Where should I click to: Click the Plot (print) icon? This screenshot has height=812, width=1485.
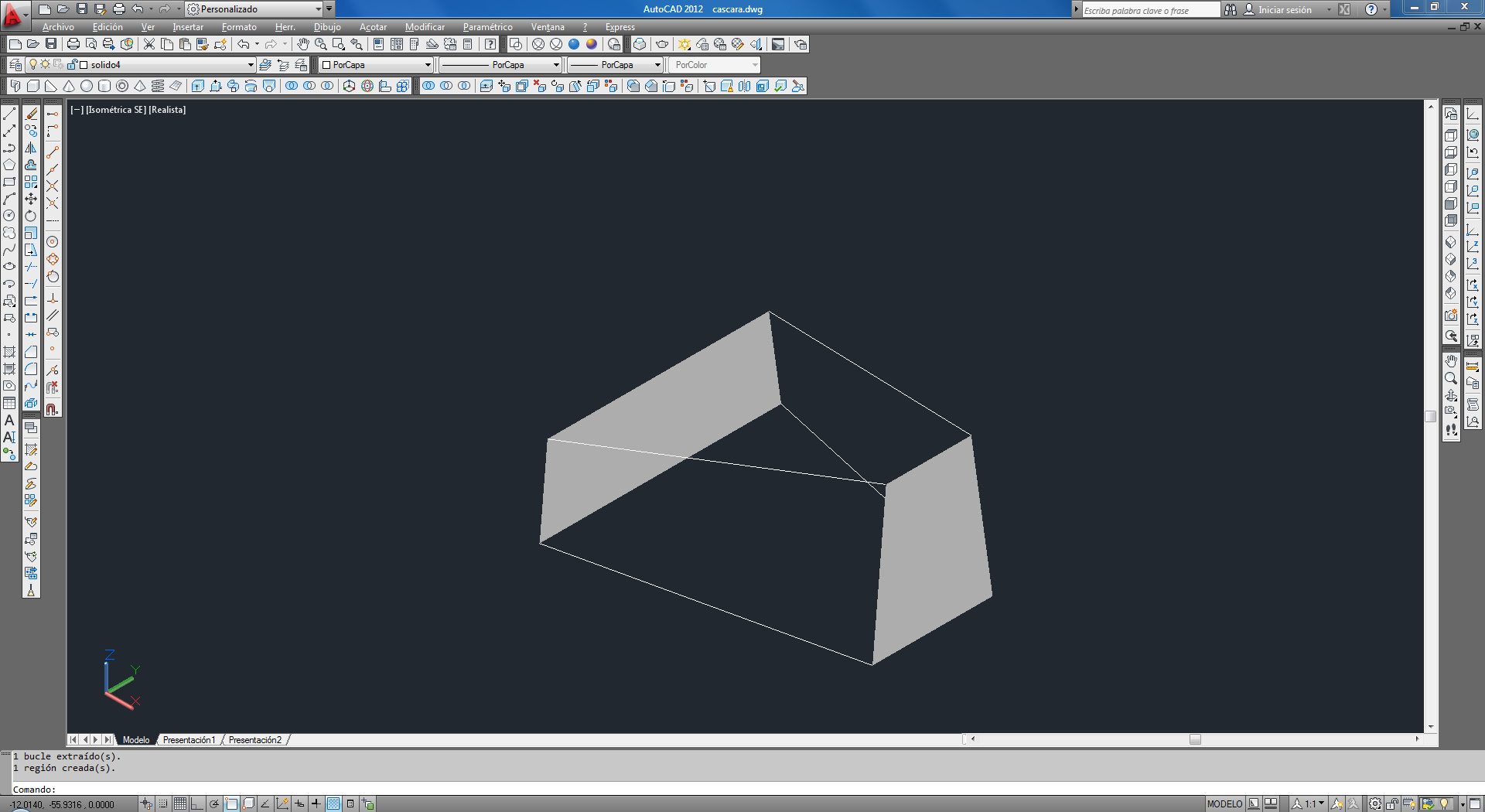[73, 44]
